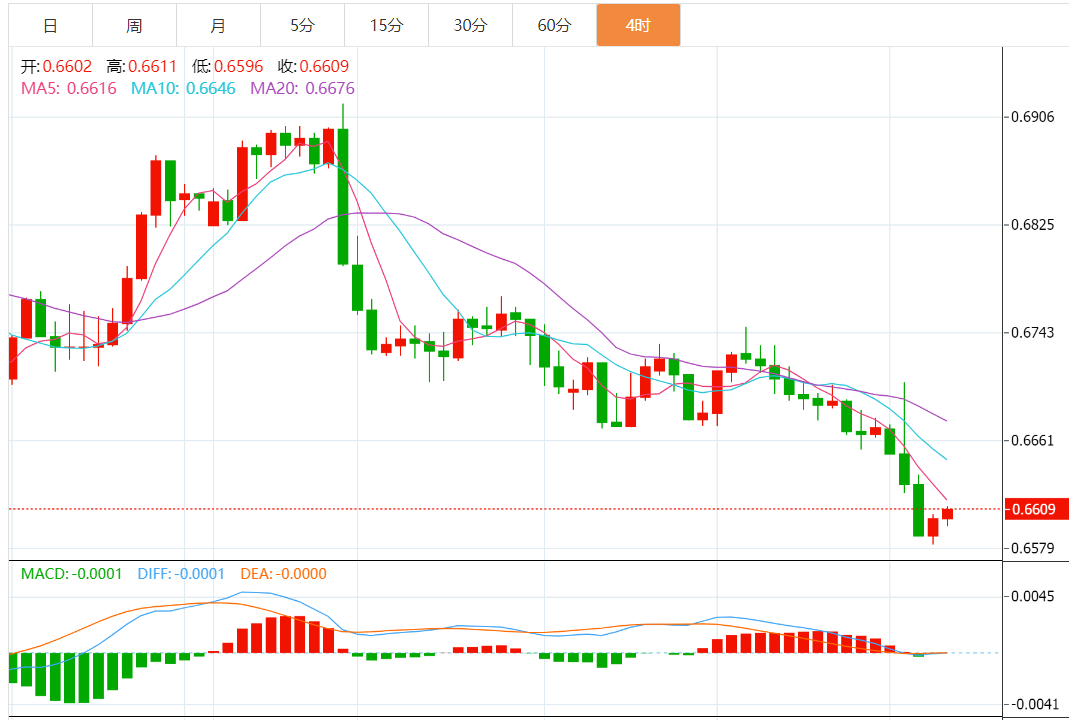
Task: Open the 月 monthly timeframe tab
Action: [x=218, y=25]
